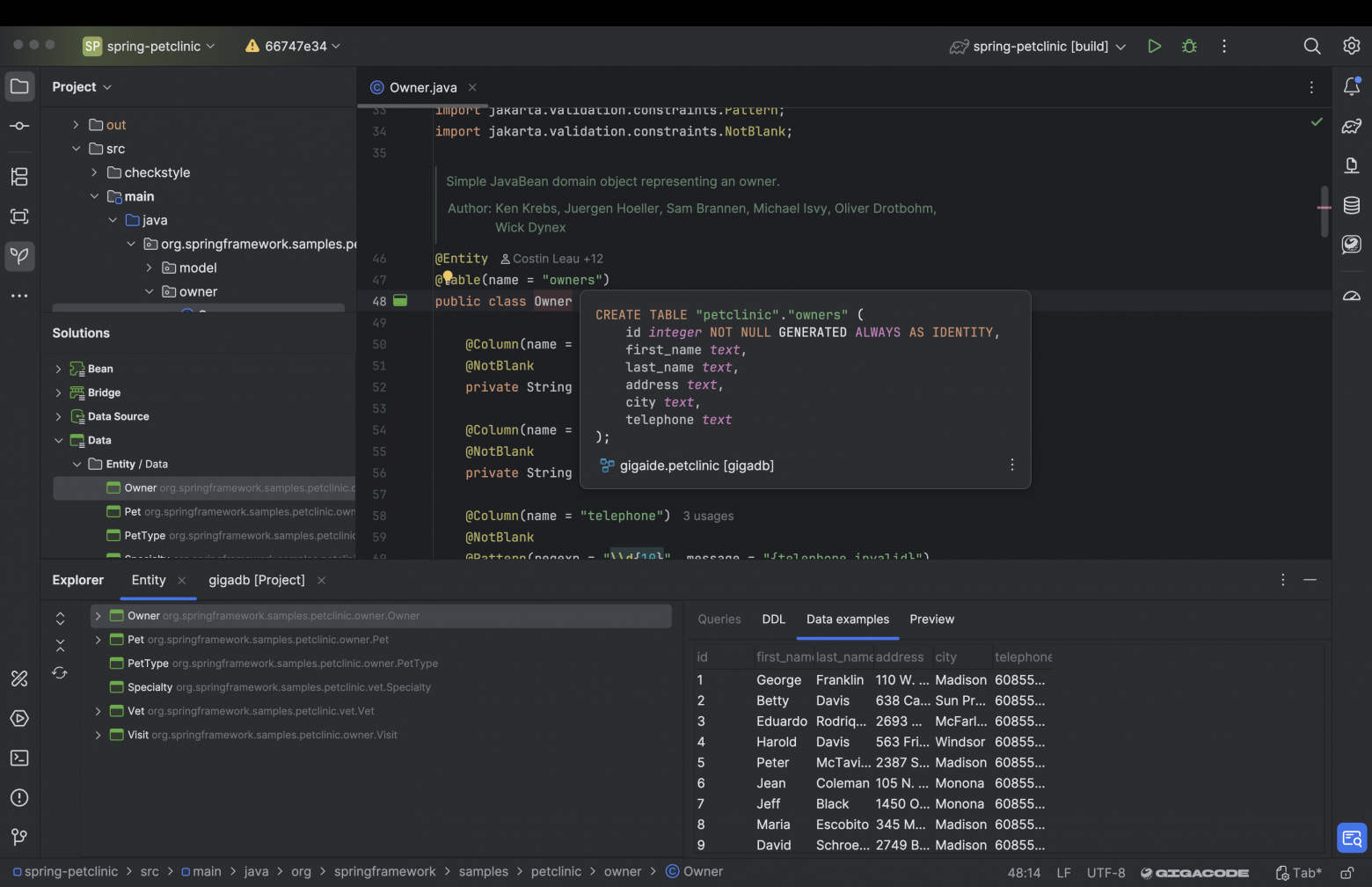Open the Notifications bell icon

(1352, 86)
